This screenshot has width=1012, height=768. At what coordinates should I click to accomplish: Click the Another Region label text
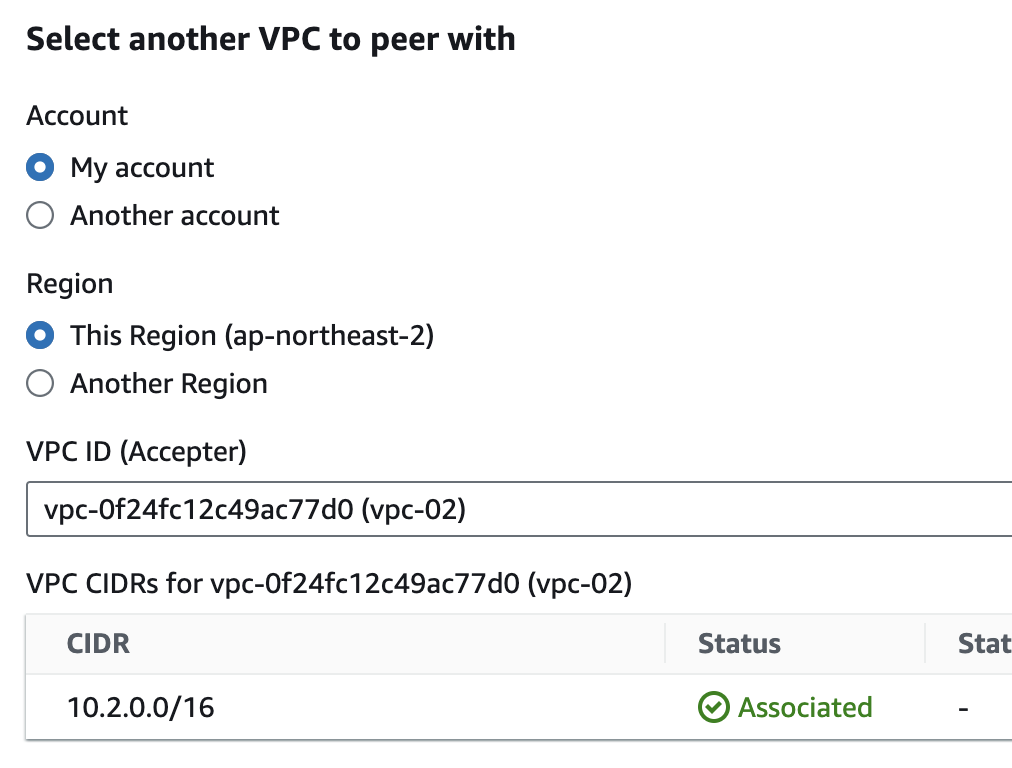tap(168, 384)
